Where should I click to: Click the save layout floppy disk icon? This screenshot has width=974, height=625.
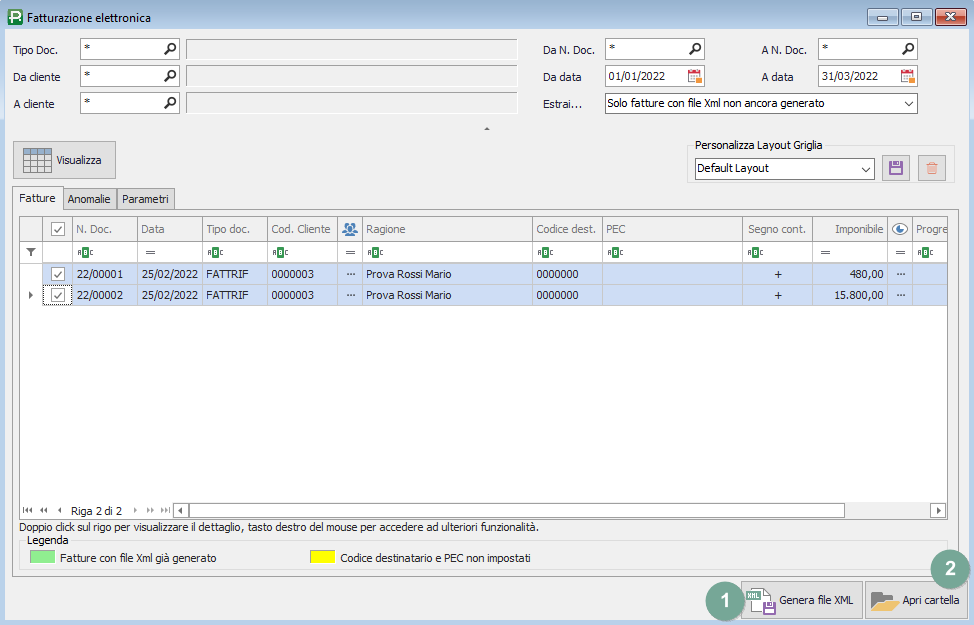click(895, 168)
